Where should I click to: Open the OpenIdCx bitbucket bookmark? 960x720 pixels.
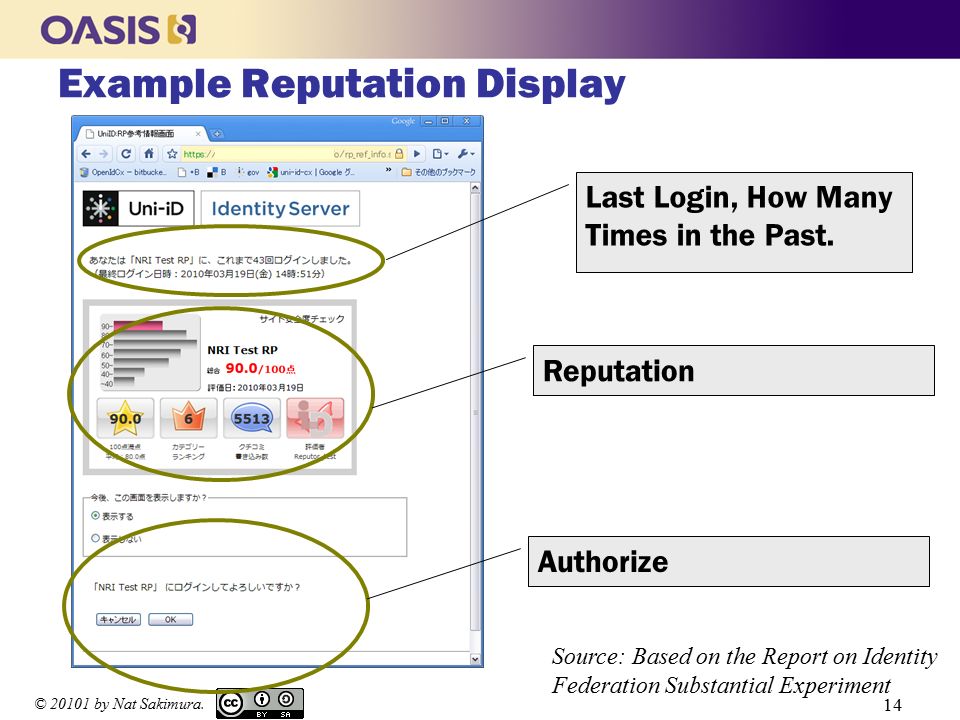[x=124, y=172]
